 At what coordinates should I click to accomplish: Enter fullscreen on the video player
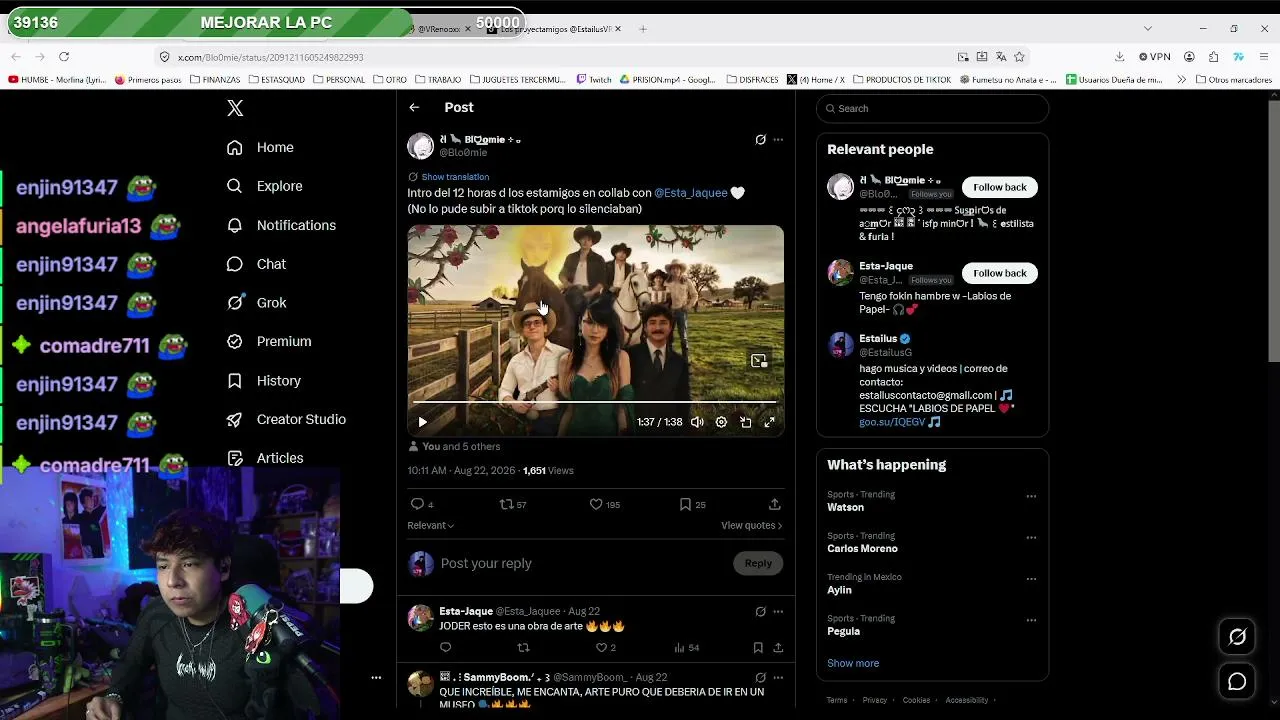pyautogui.click(x=769, y=422)
